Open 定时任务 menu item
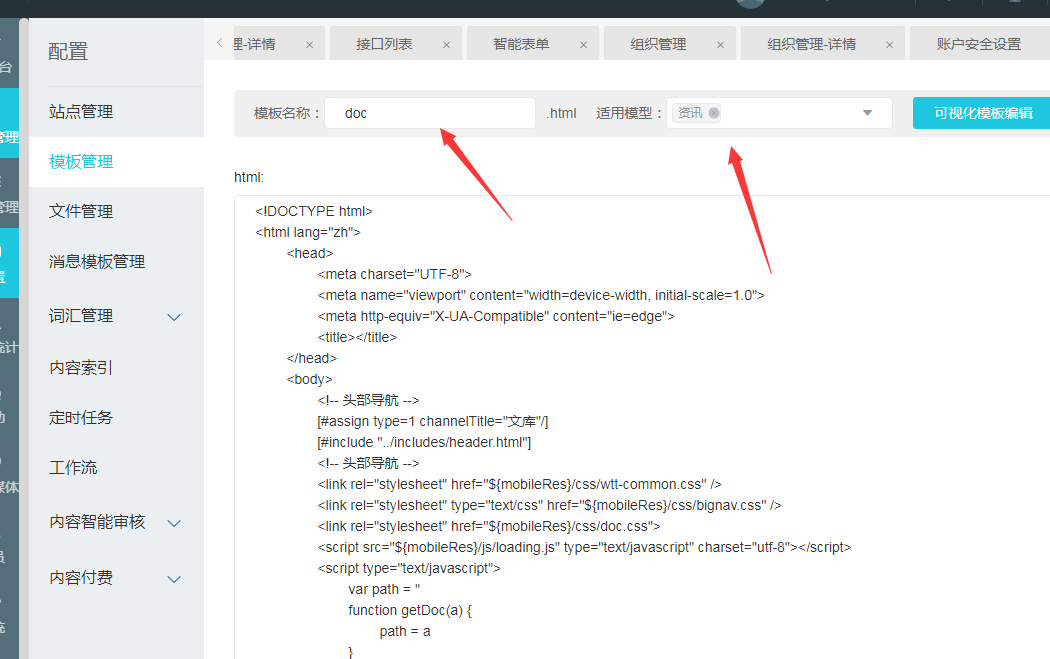Screen dimensions: 1050x659 pos(81,417)
